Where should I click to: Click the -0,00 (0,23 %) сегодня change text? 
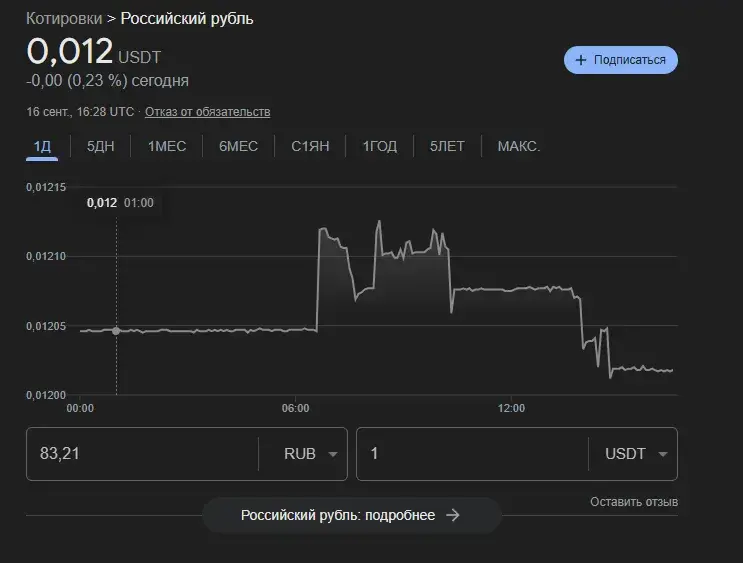108,81
